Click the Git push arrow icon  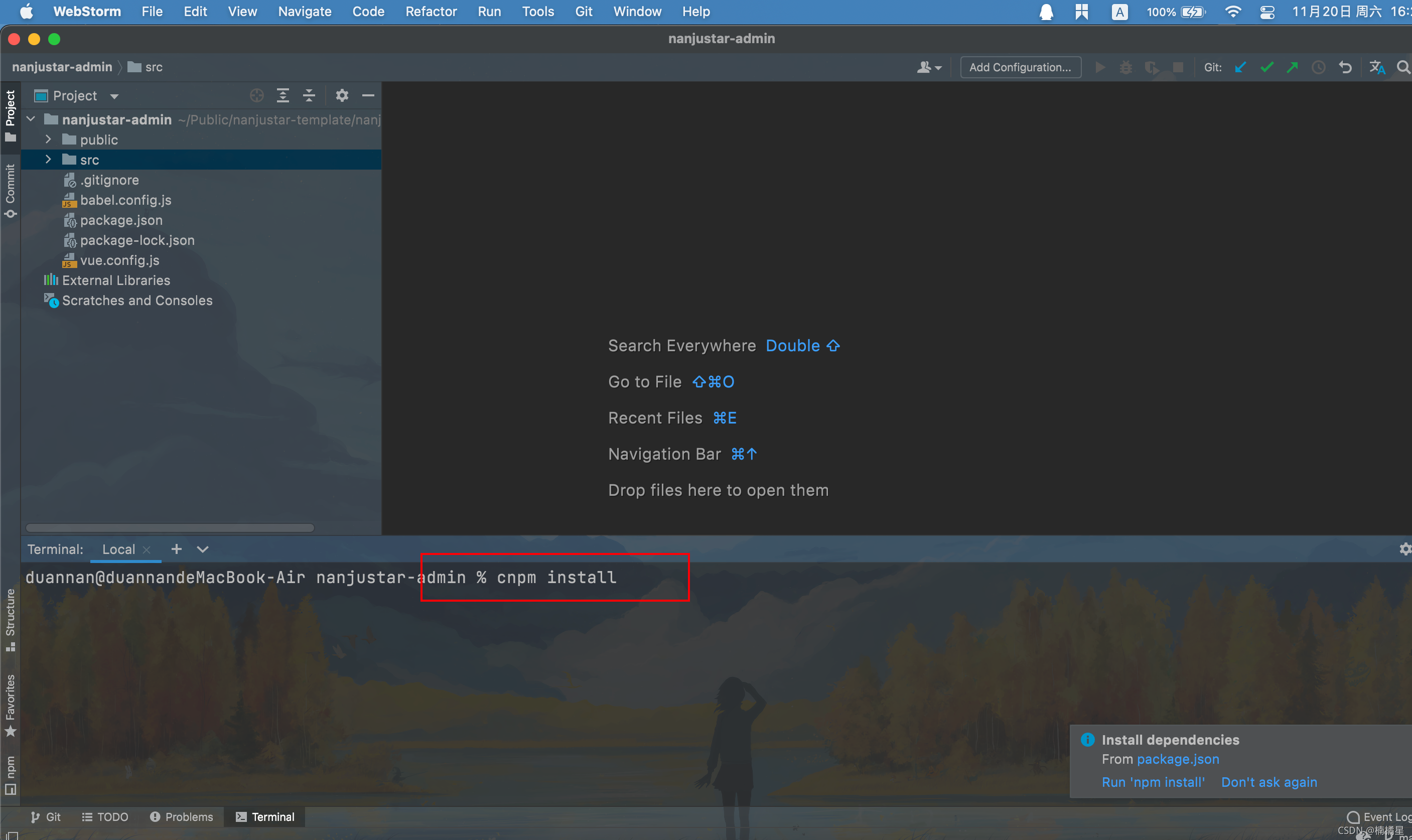1292,67
